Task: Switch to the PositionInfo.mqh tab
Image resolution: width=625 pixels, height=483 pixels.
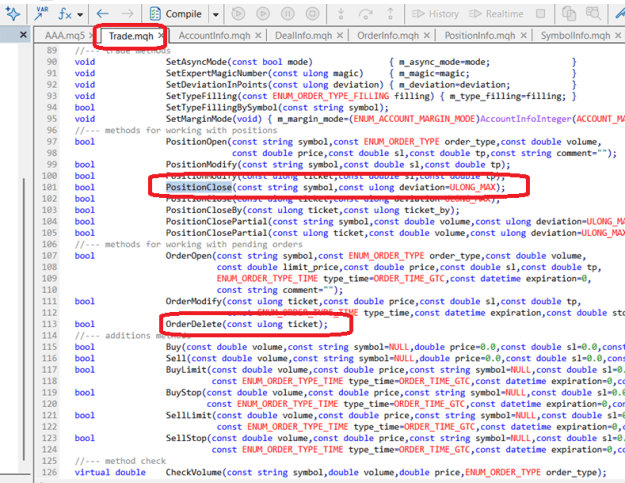Action: [480, 36]
